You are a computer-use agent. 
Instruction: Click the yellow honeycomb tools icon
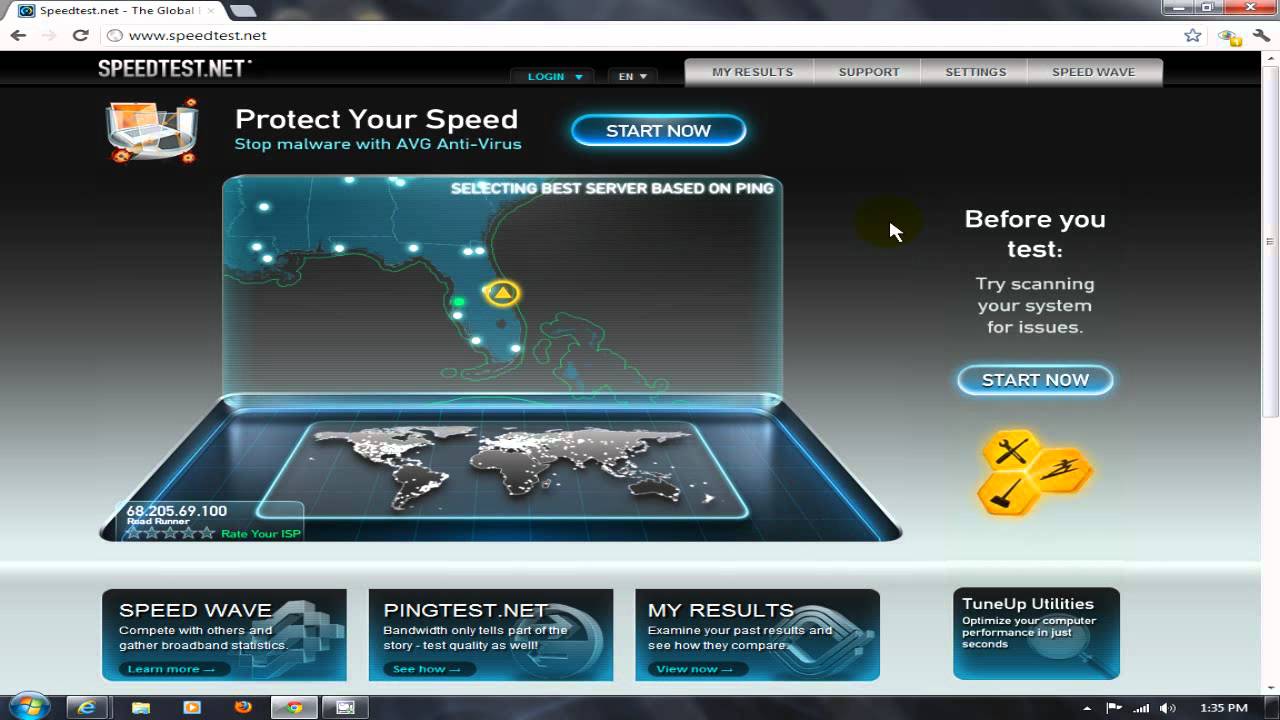tap(1035, 473)
